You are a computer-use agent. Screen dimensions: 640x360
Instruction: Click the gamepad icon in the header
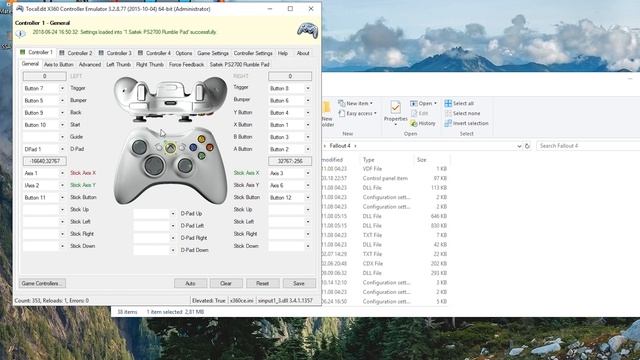pyautogui.click(x=307, y=31)
